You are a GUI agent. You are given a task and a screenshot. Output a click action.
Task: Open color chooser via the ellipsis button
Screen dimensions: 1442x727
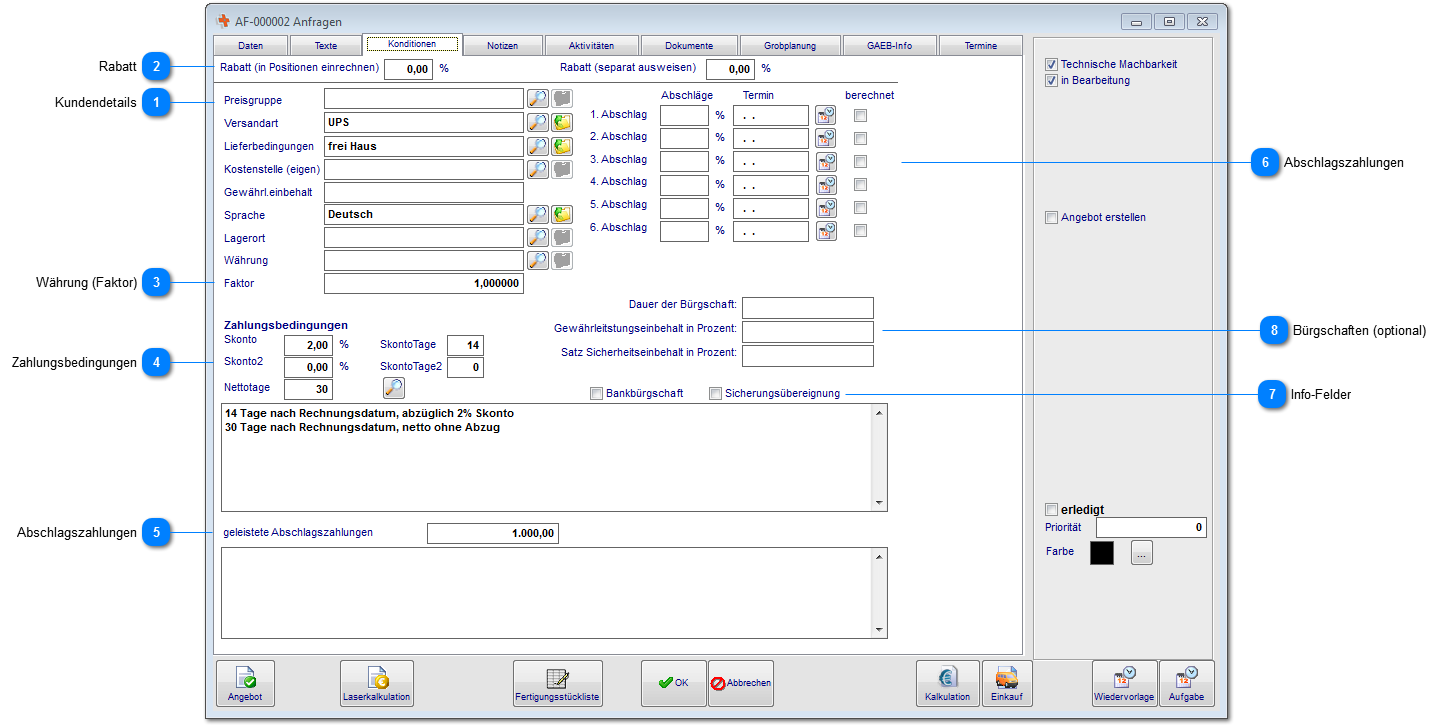1142,553
